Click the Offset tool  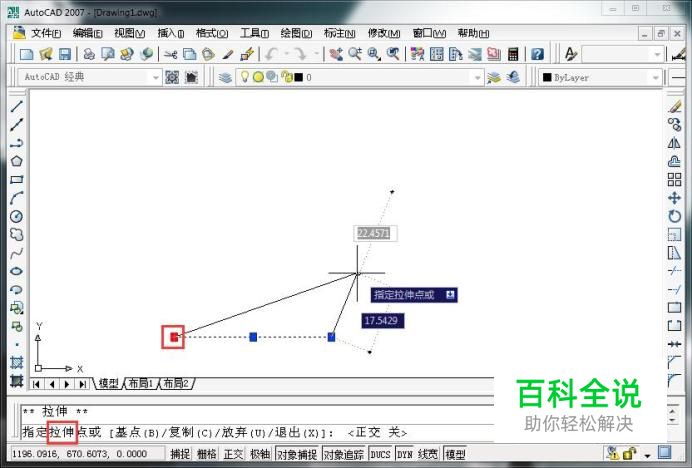[674, 161]
